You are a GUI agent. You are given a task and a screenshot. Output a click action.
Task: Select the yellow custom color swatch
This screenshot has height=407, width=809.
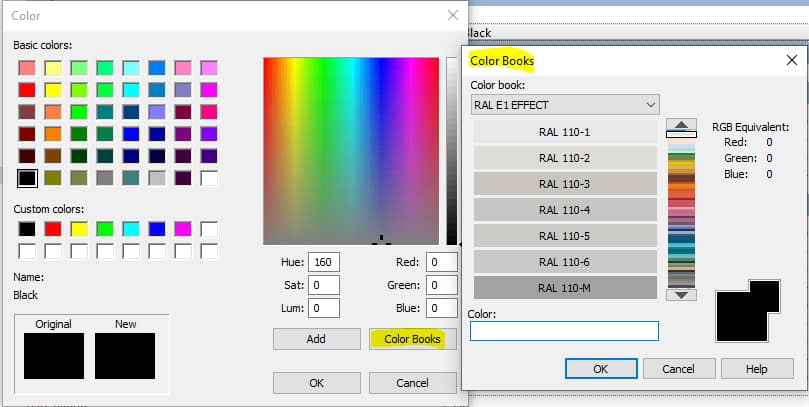tap(79, 229)
